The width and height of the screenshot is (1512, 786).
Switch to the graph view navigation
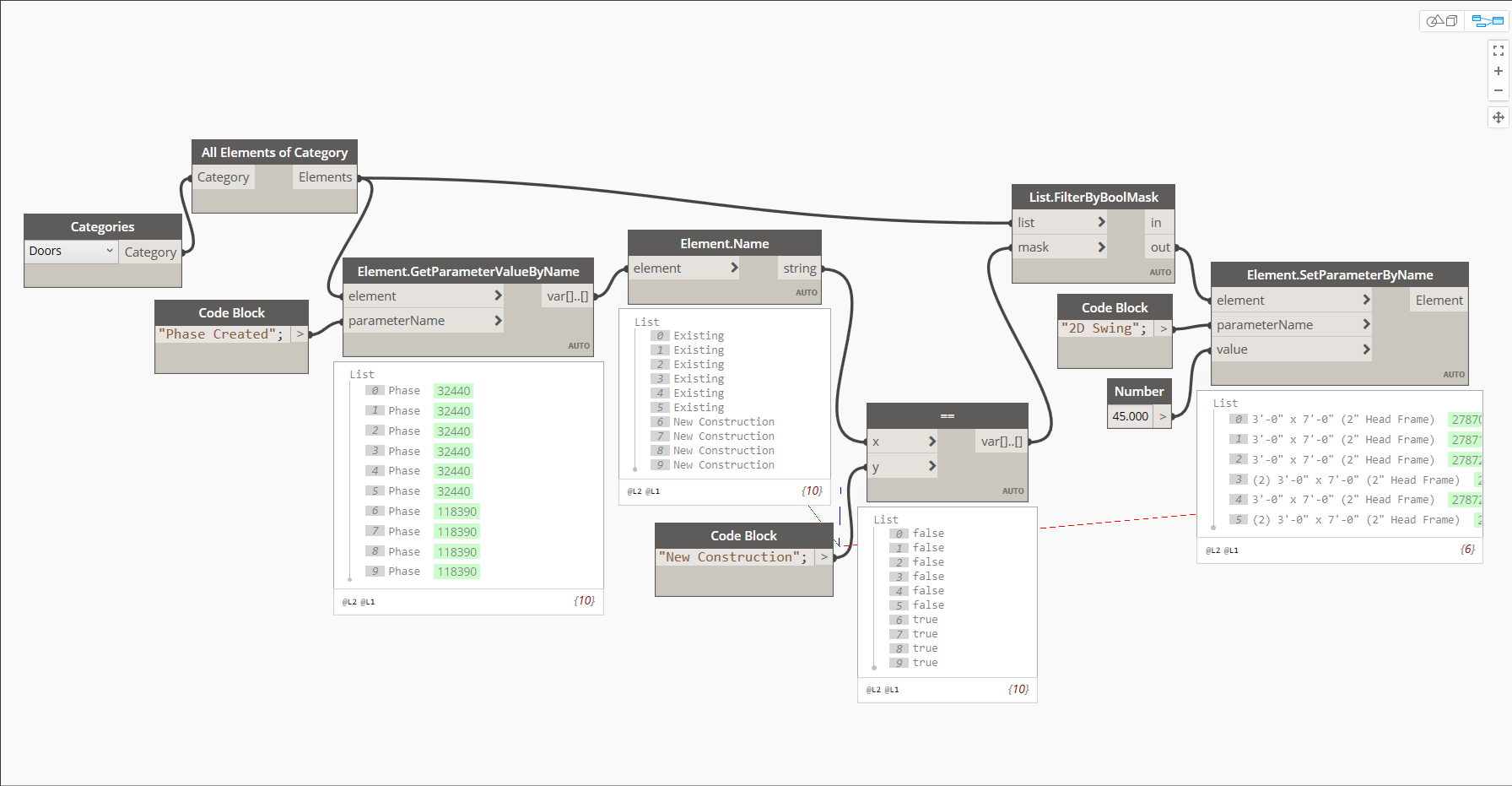click(x=1488, y=20)
